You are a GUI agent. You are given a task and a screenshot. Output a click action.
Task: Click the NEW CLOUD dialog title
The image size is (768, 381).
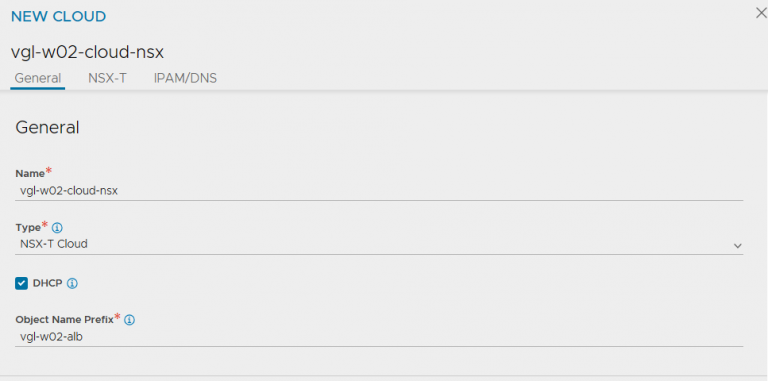pos(58,17)
